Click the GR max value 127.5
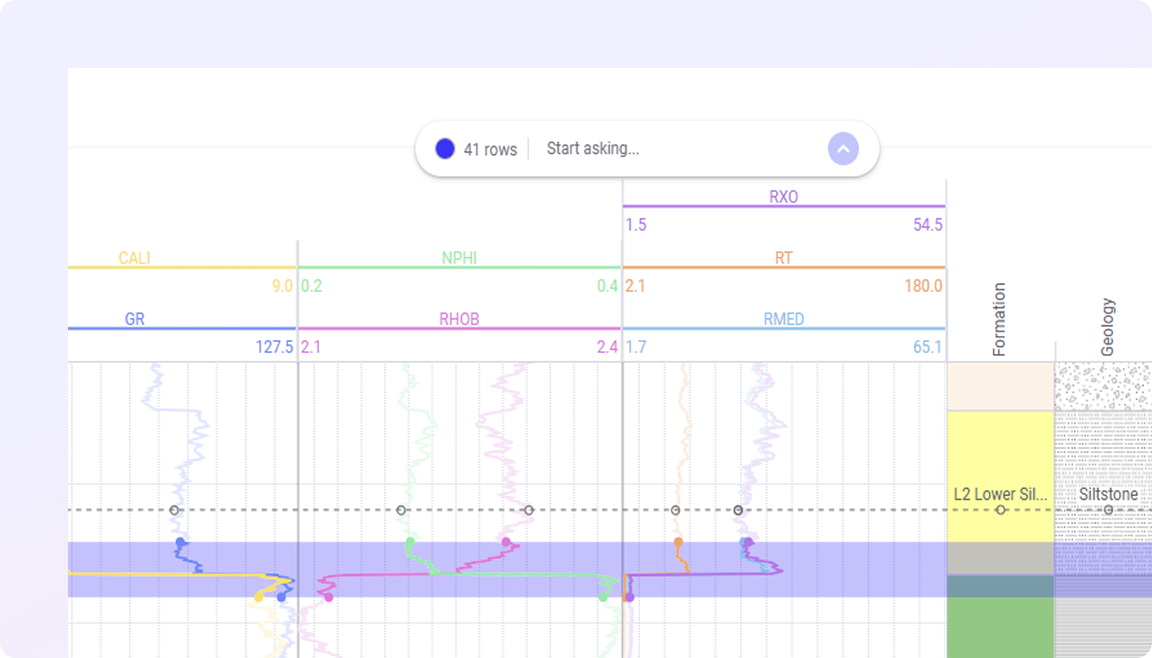Image resolution: width=1152 pixels, height=658 pixels. pyautogui.click(x=274, y=347)
